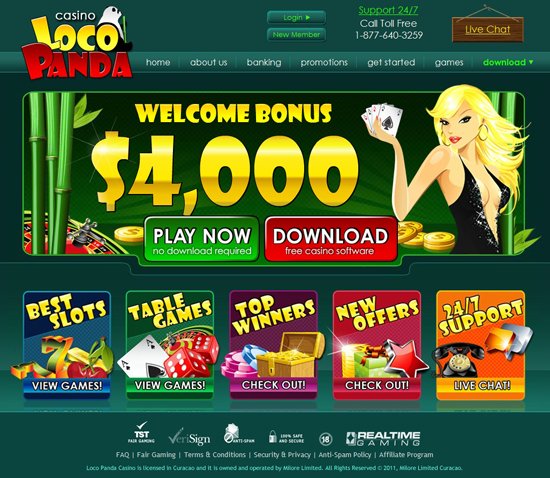Open the Live Chat wooden sign link
The height and width of the screenshot is (478, 550).
tap(488, 29)
